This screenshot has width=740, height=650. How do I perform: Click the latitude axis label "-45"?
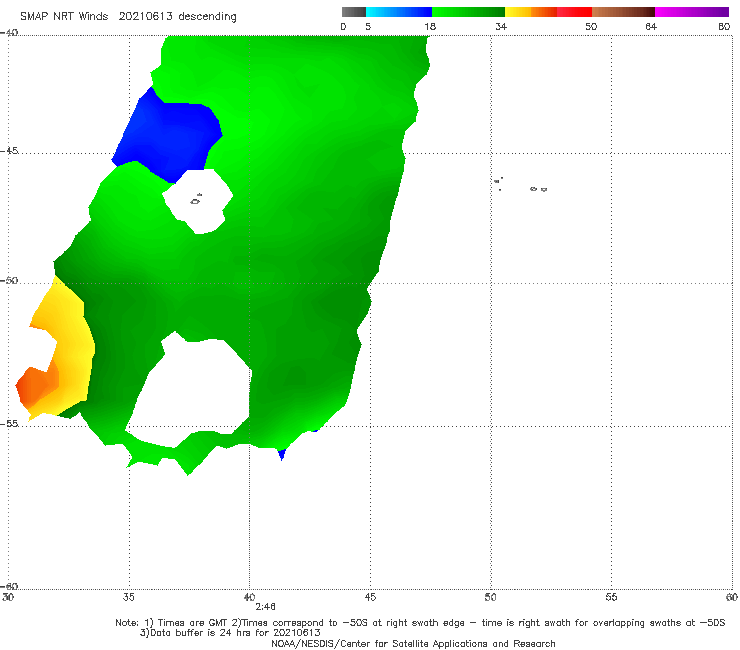coord(9,151)
